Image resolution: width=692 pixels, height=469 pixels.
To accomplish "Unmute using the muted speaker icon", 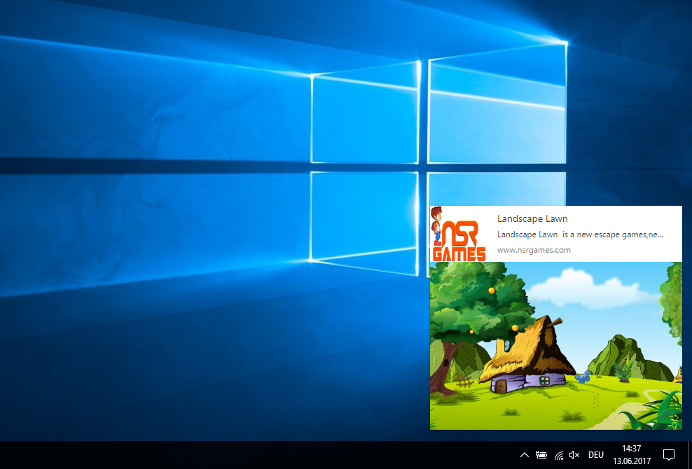I will (574, 455).
